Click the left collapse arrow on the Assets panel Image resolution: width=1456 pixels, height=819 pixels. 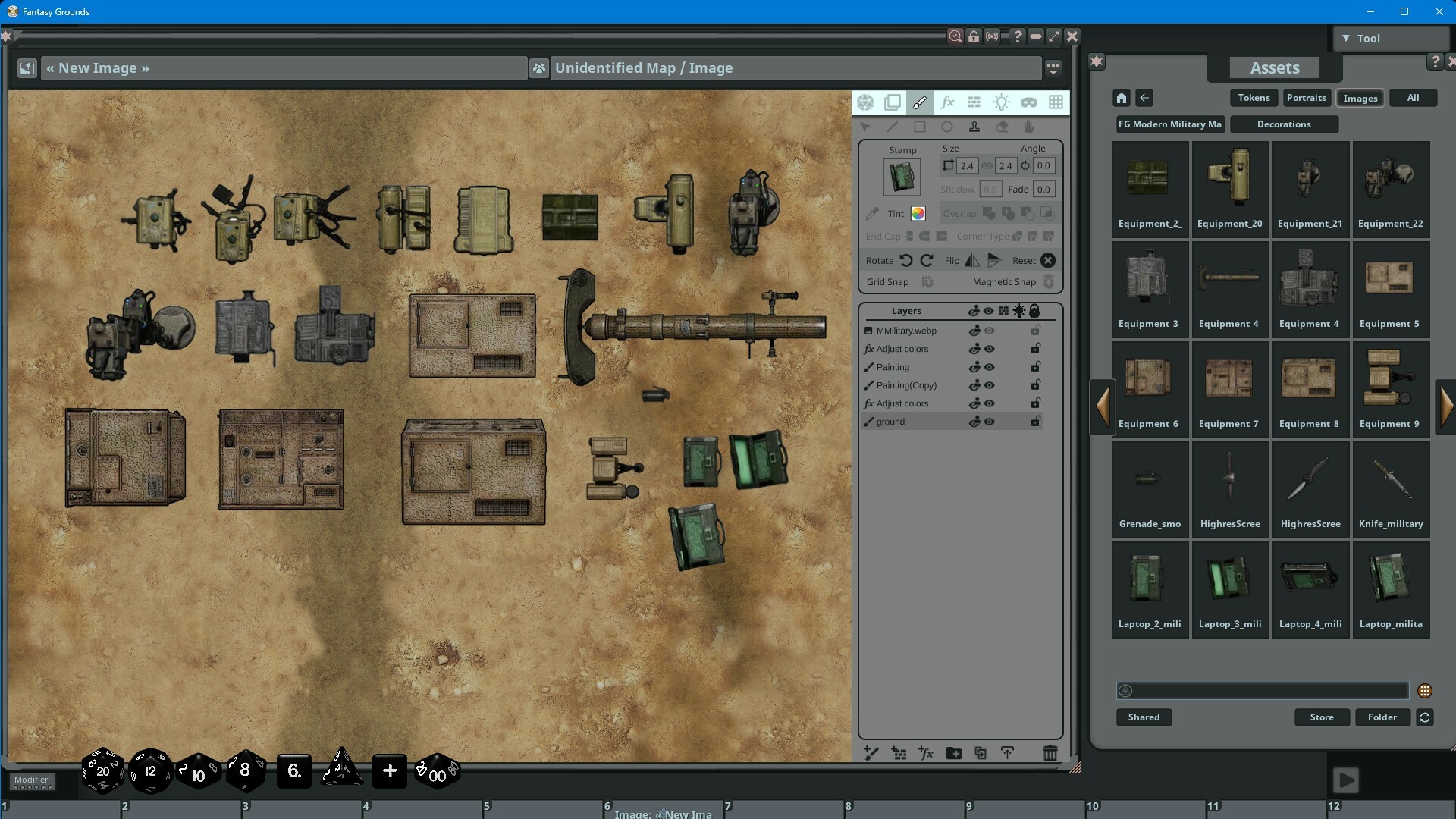click(1104, 406)
